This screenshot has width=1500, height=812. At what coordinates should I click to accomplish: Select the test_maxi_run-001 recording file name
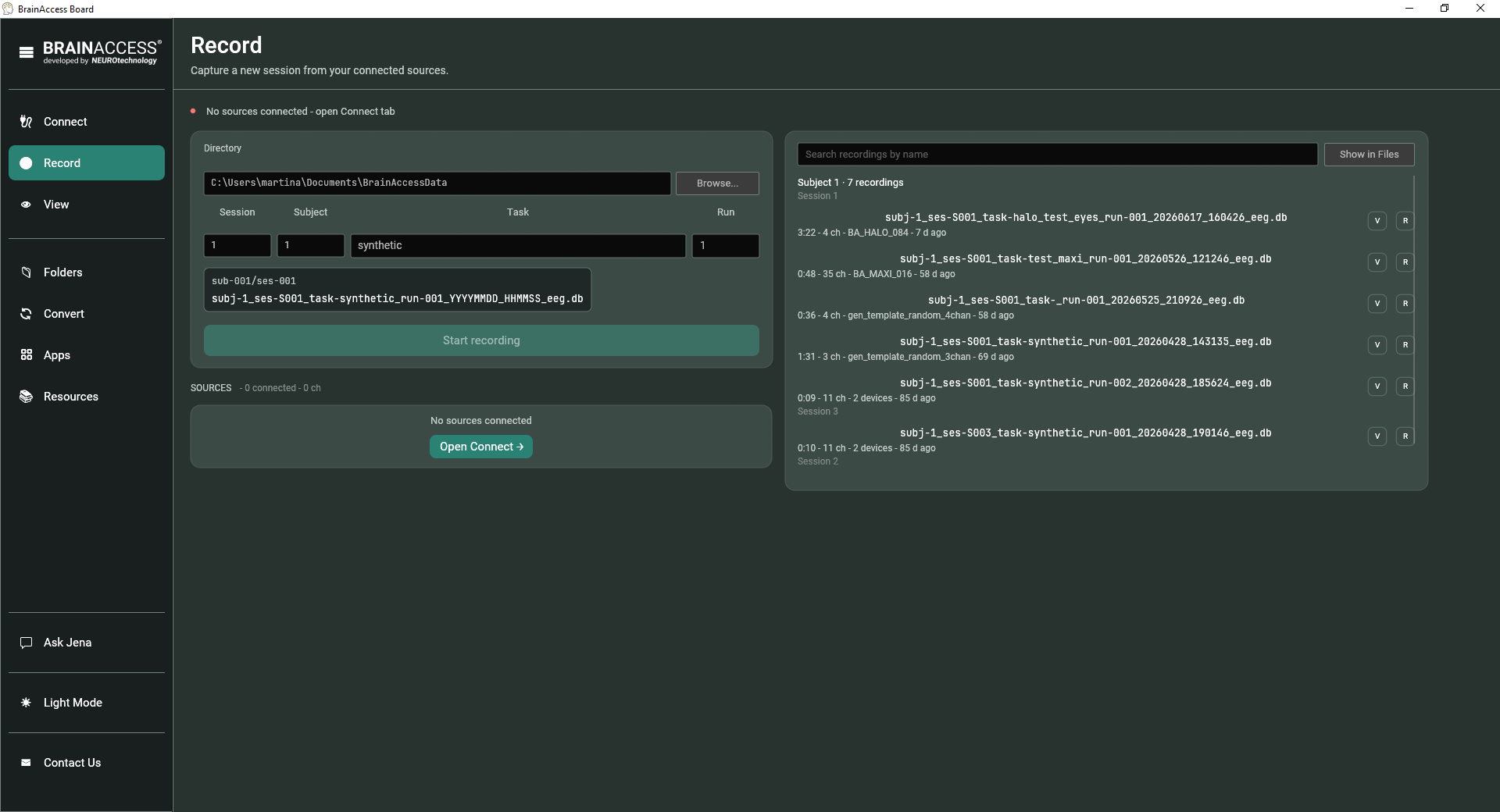[1086, 259]
